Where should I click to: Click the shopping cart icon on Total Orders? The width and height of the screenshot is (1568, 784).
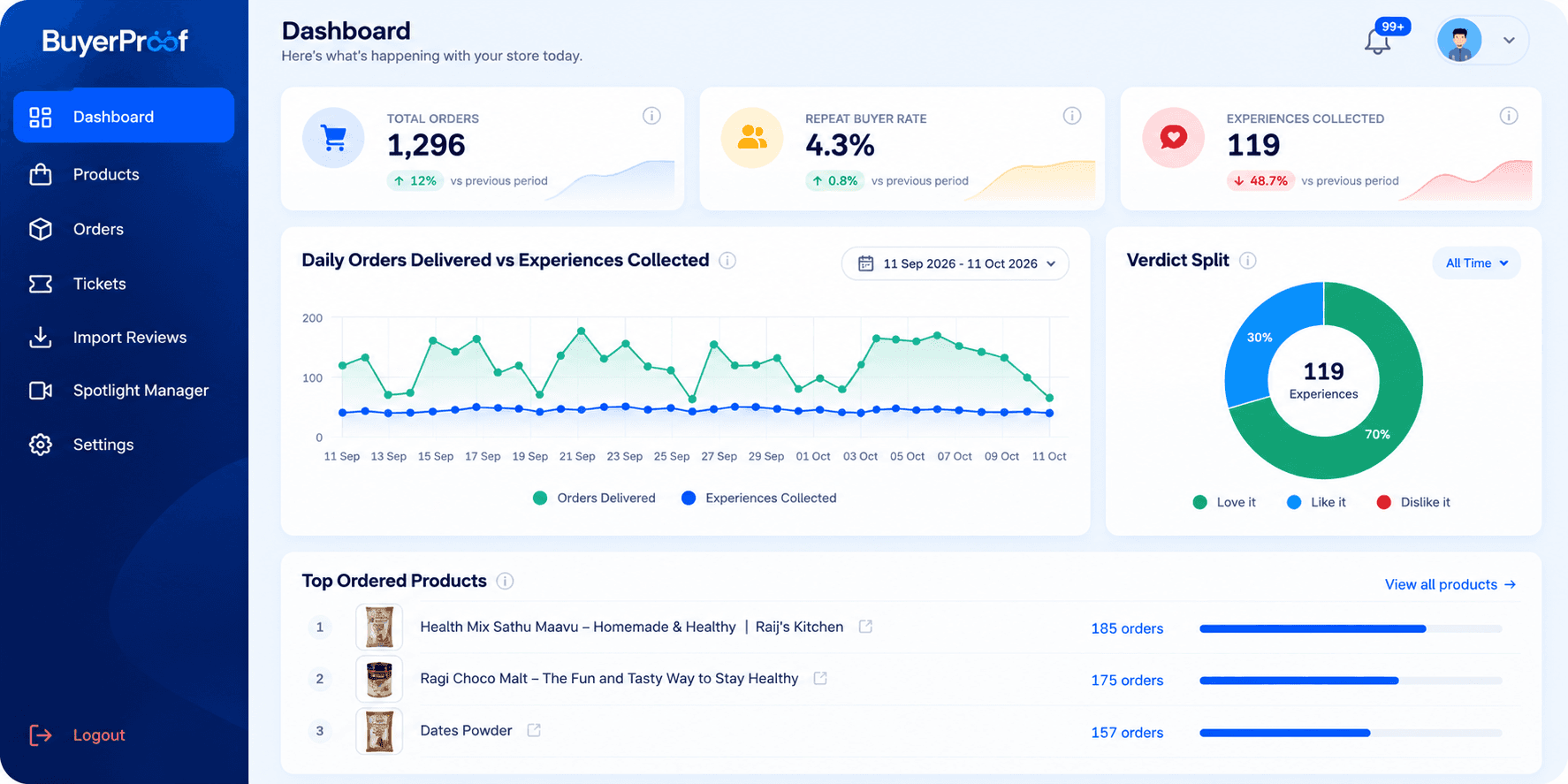tap(333, 138)
